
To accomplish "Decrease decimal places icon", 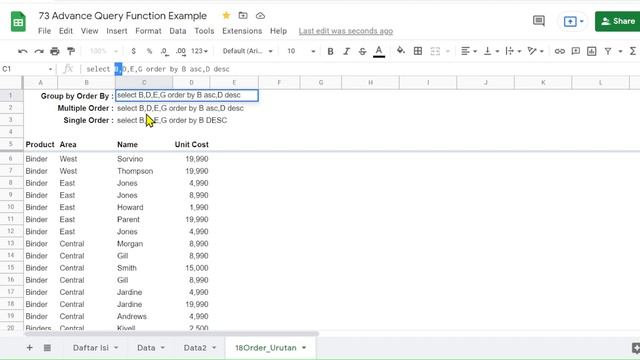I will 164,51.
